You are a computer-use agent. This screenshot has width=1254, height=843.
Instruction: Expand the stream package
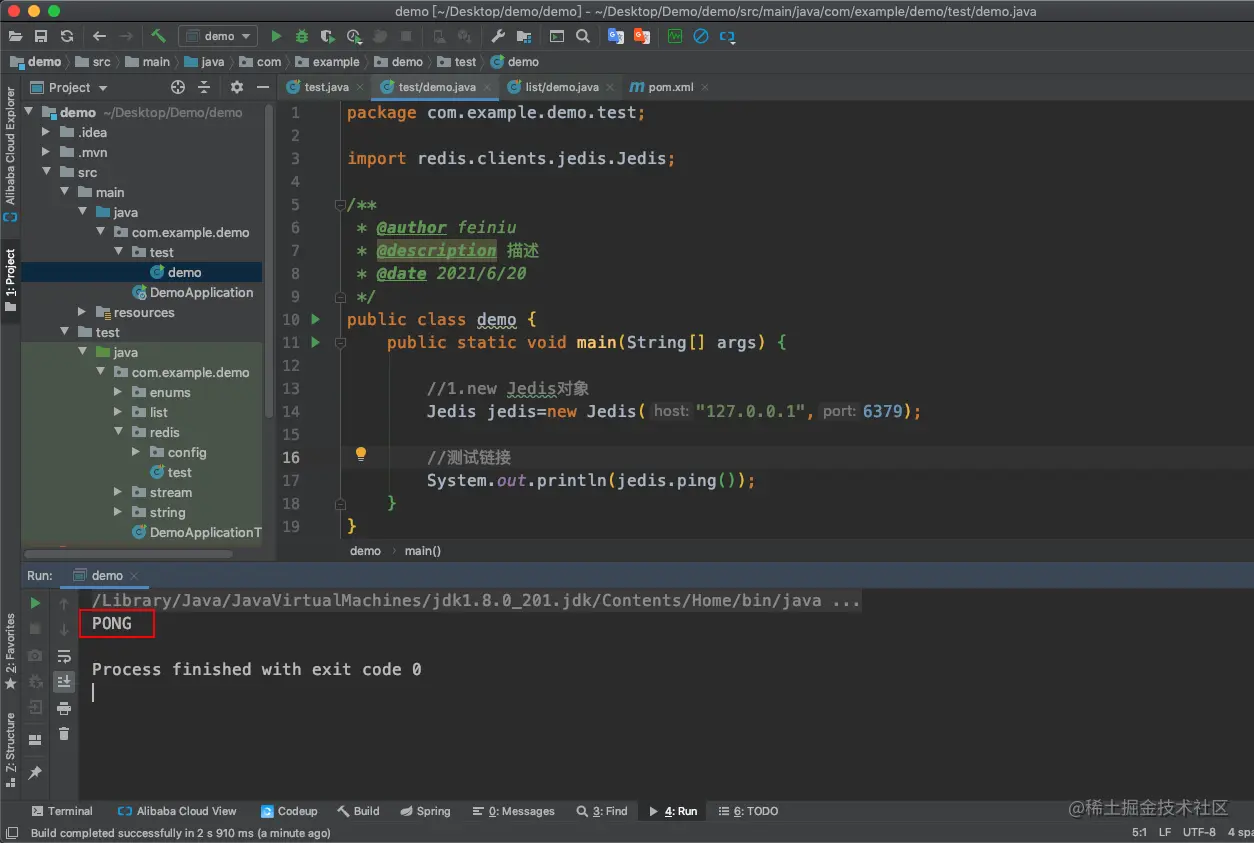point(118,492)
